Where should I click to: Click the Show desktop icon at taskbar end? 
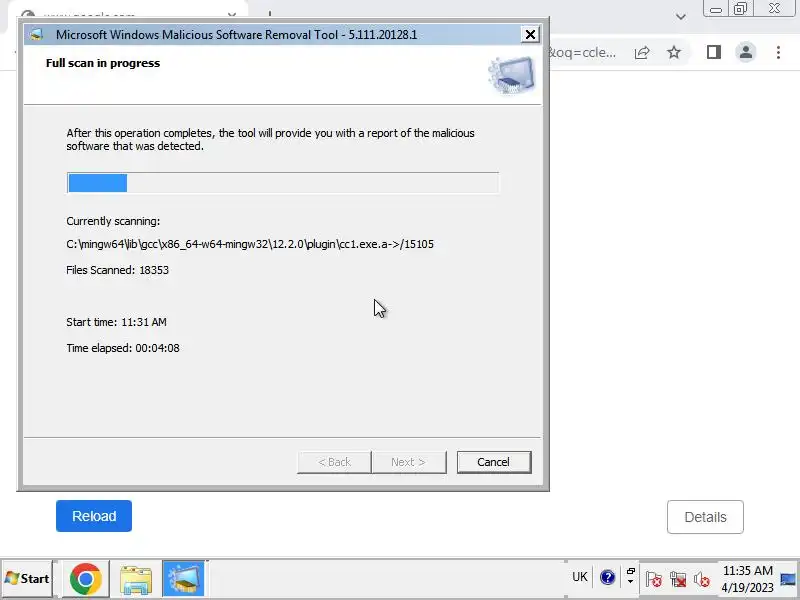tap(788, 579)
